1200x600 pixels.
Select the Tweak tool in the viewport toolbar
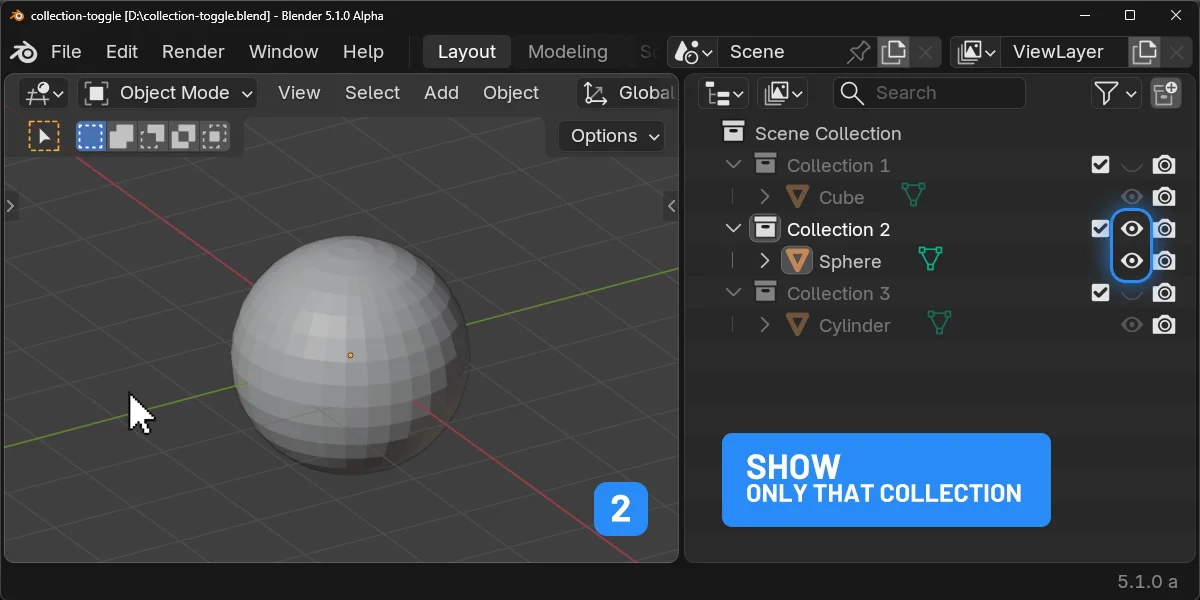(x=44, y=135)
